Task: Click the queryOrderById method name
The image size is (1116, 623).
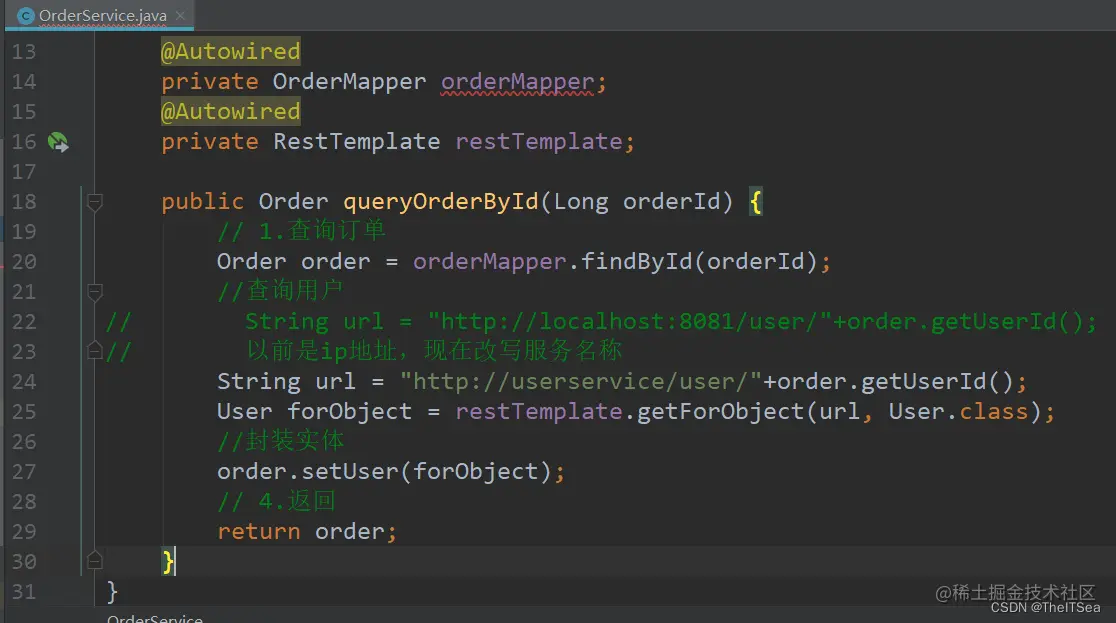Action: (441, 202)
